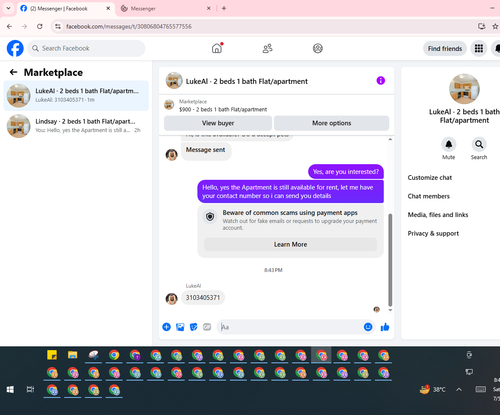
Task: Click the Search Facebook field
Action: coord(86,48)
